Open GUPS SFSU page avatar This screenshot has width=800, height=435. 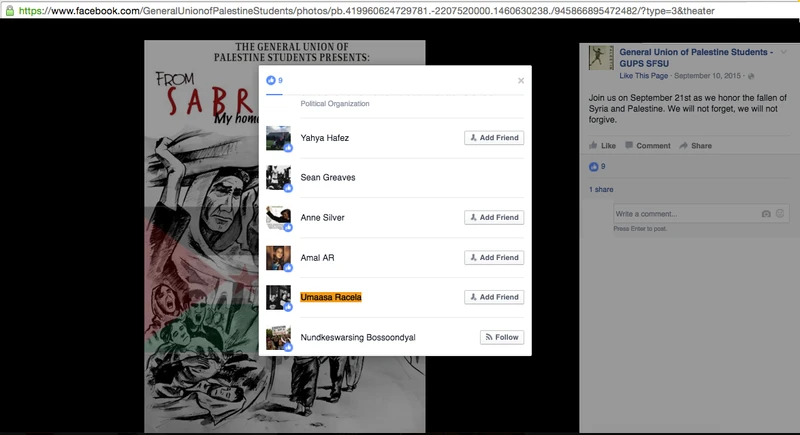click(600, 57)
